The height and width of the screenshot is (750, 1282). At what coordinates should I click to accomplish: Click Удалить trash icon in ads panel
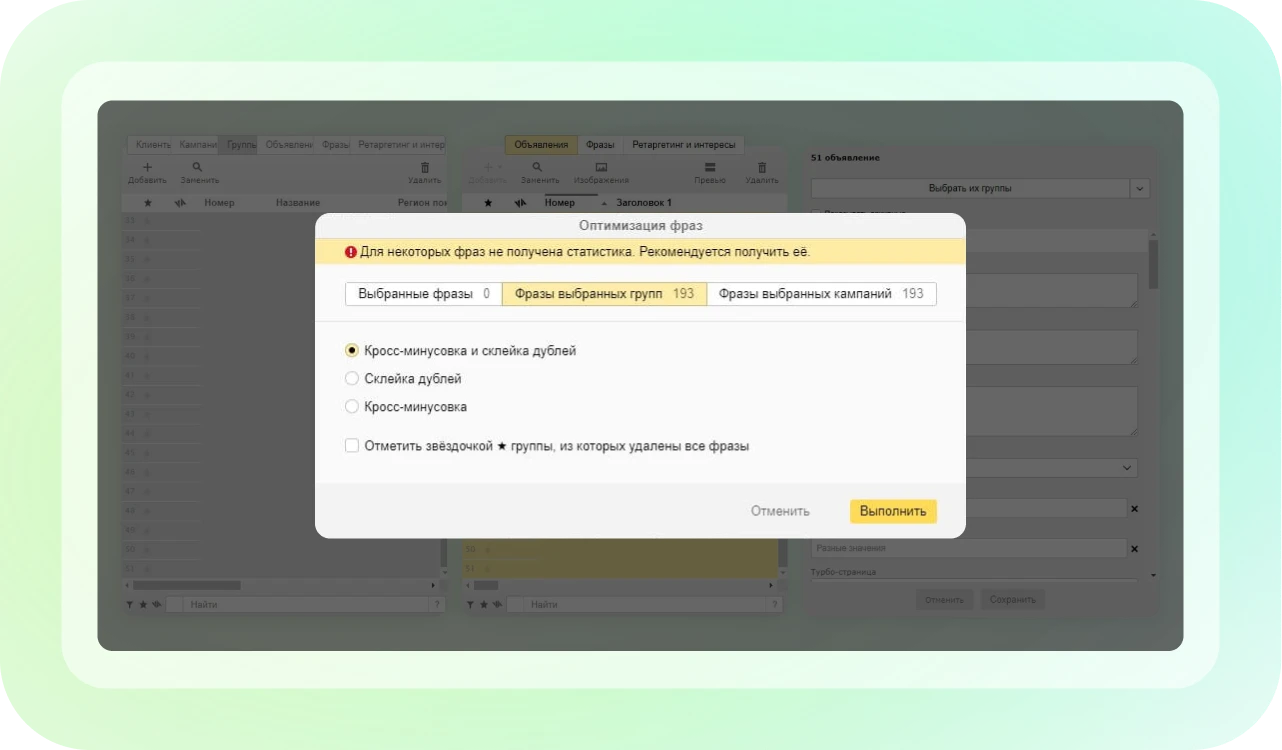(762, 168)
